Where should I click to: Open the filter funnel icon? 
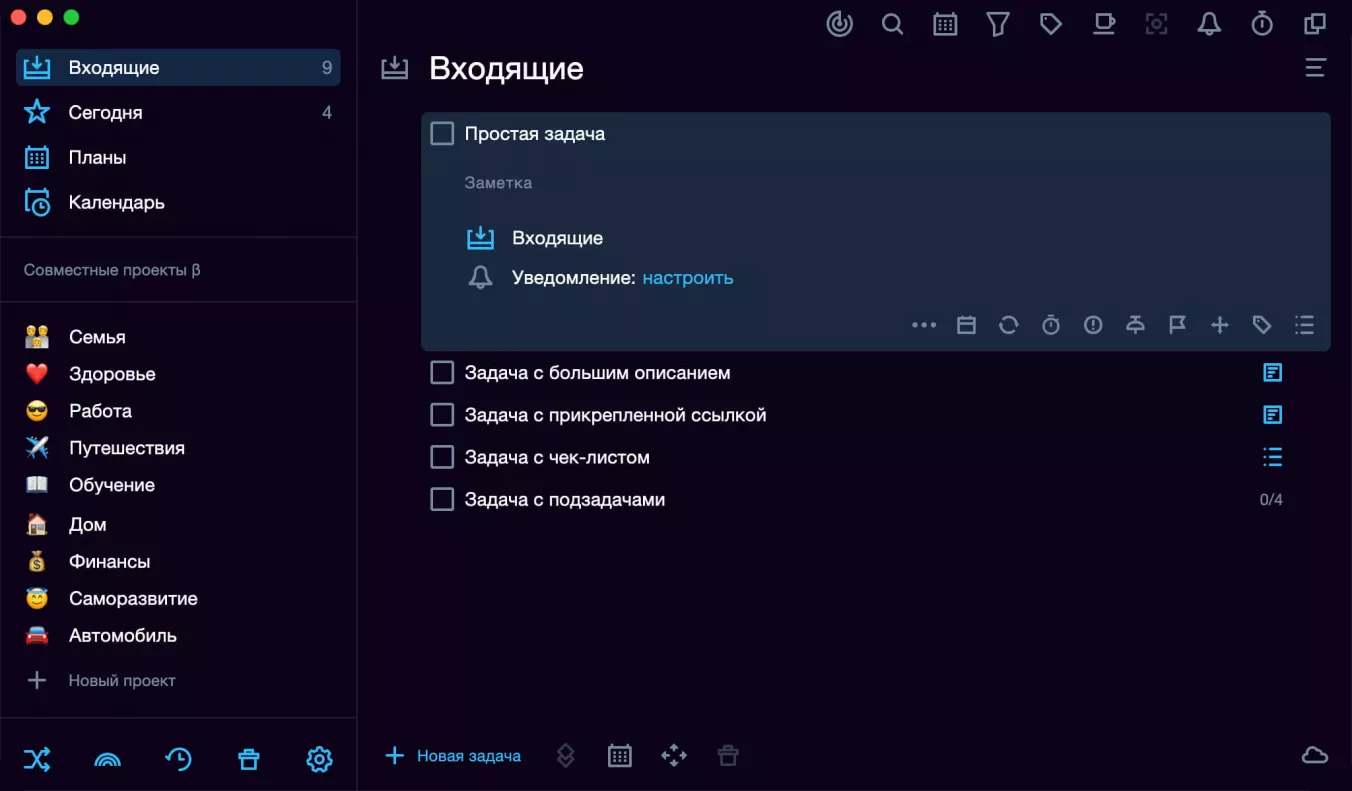[998, 24]
